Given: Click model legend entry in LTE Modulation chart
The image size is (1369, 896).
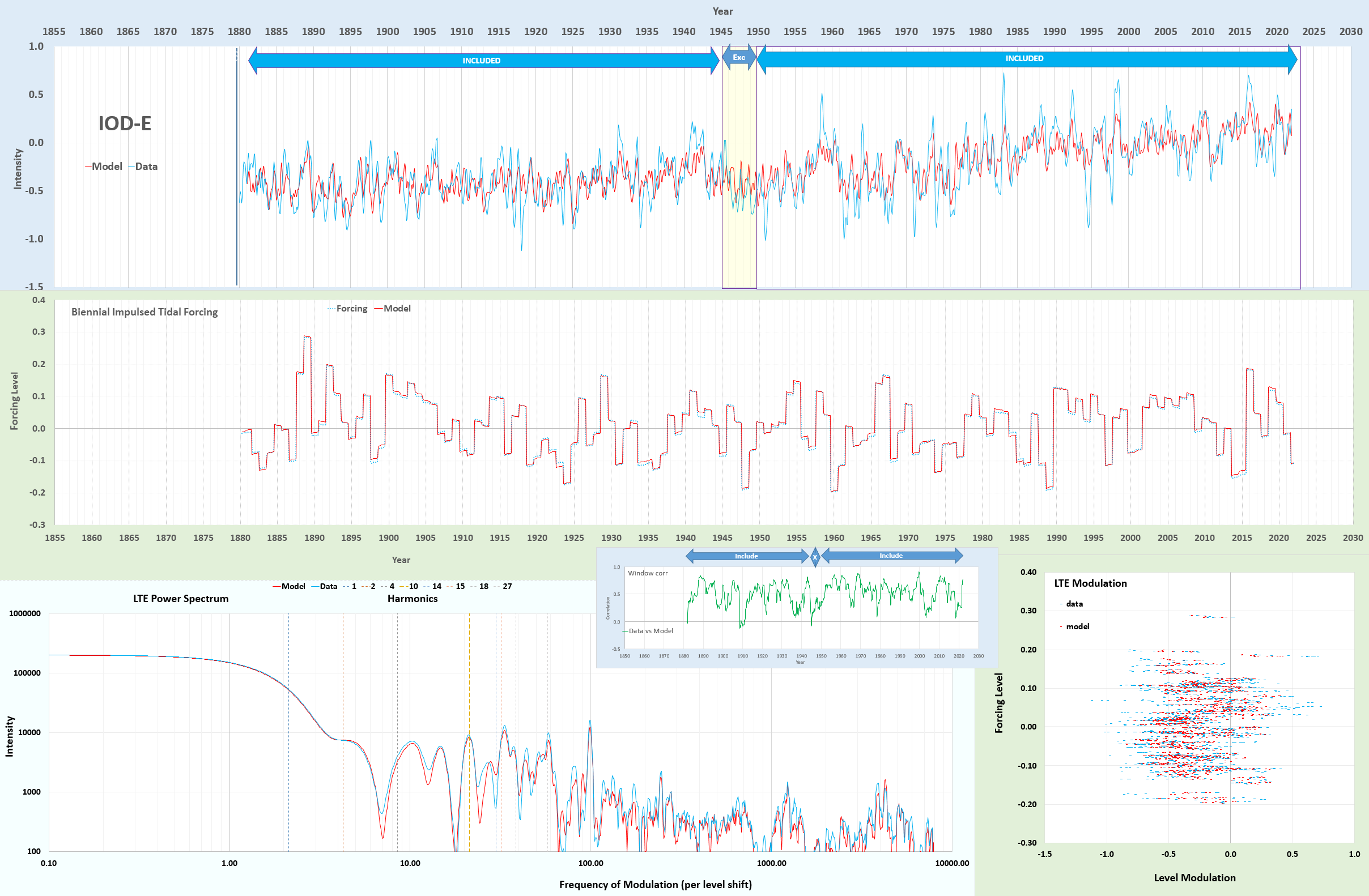Looking at the screenshot, I should (1077, 626).
